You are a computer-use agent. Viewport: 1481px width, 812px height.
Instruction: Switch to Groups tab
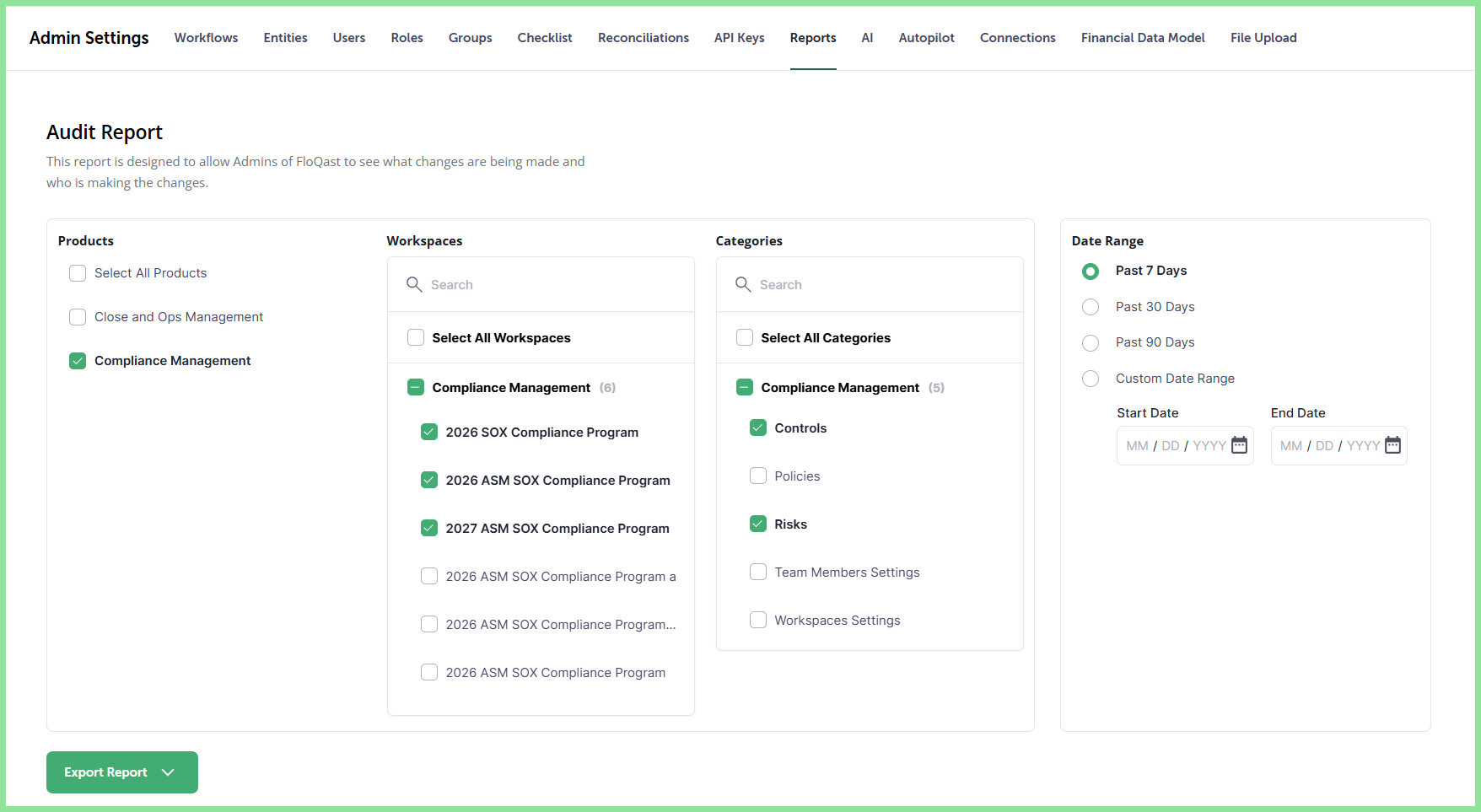(x=471, y=38)
